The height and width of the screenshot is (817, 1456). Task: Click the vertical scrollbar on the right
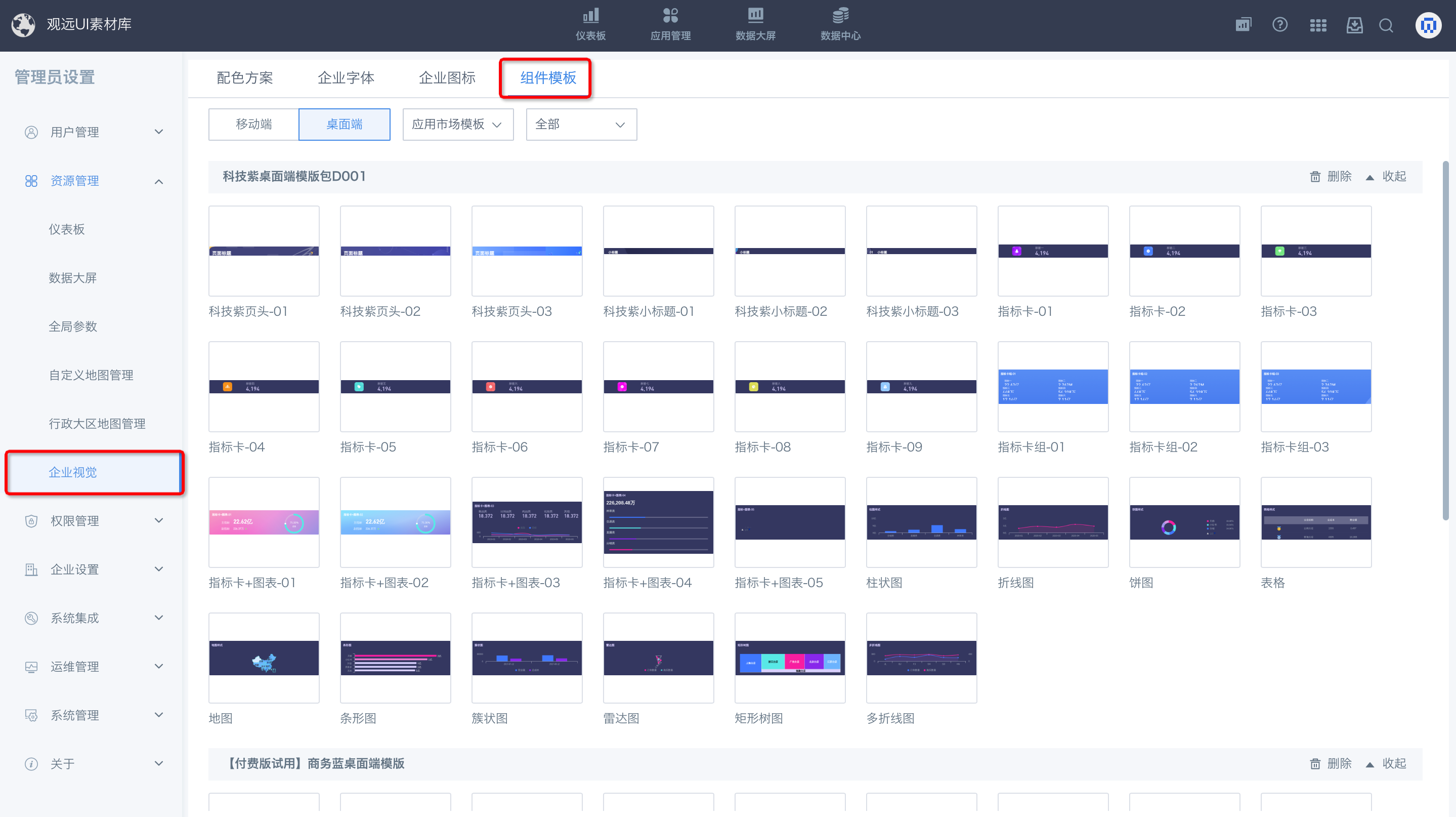[1445, 340]
